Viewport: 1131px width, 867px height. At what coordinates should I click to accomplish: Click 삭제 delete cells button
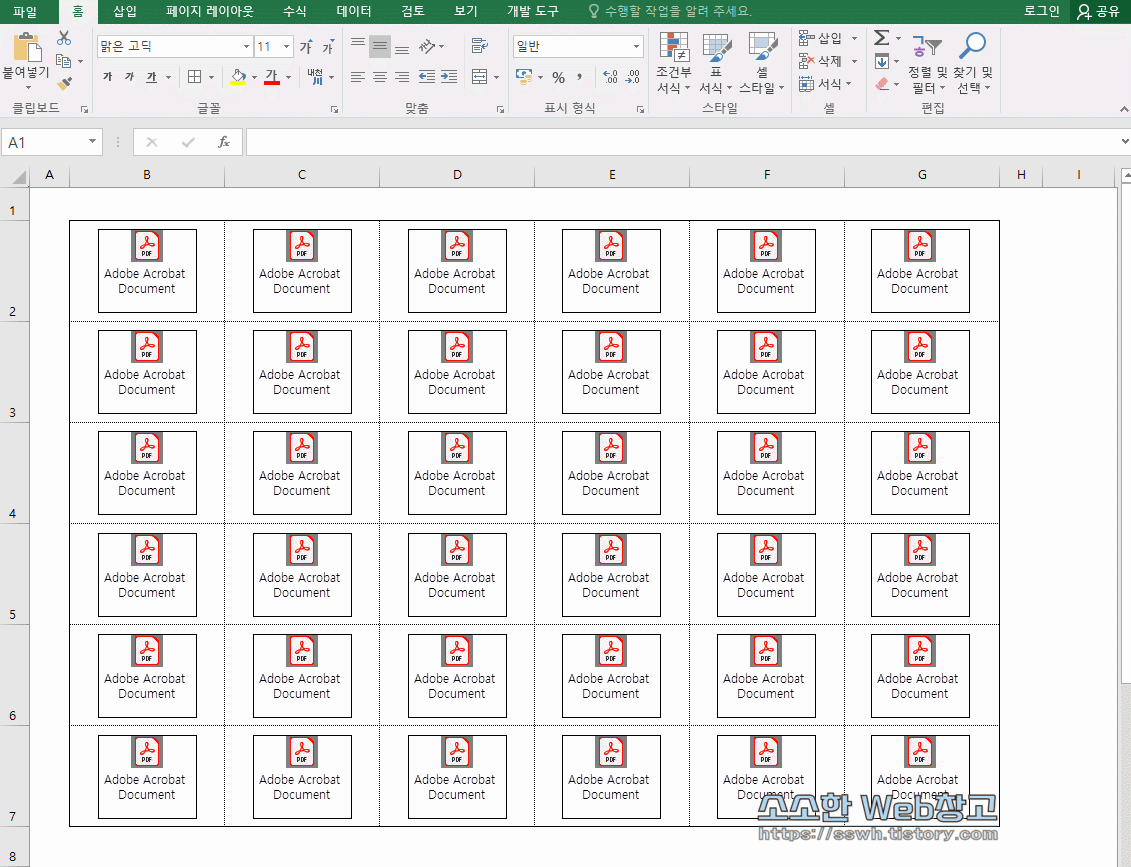[x=828, y=61]
